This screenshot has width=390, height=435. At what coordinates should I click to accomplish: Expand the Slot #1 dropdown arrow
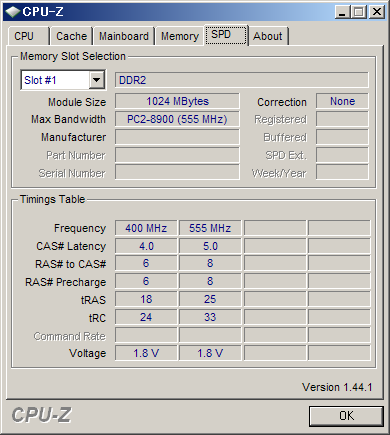click(x=97, y=80)
